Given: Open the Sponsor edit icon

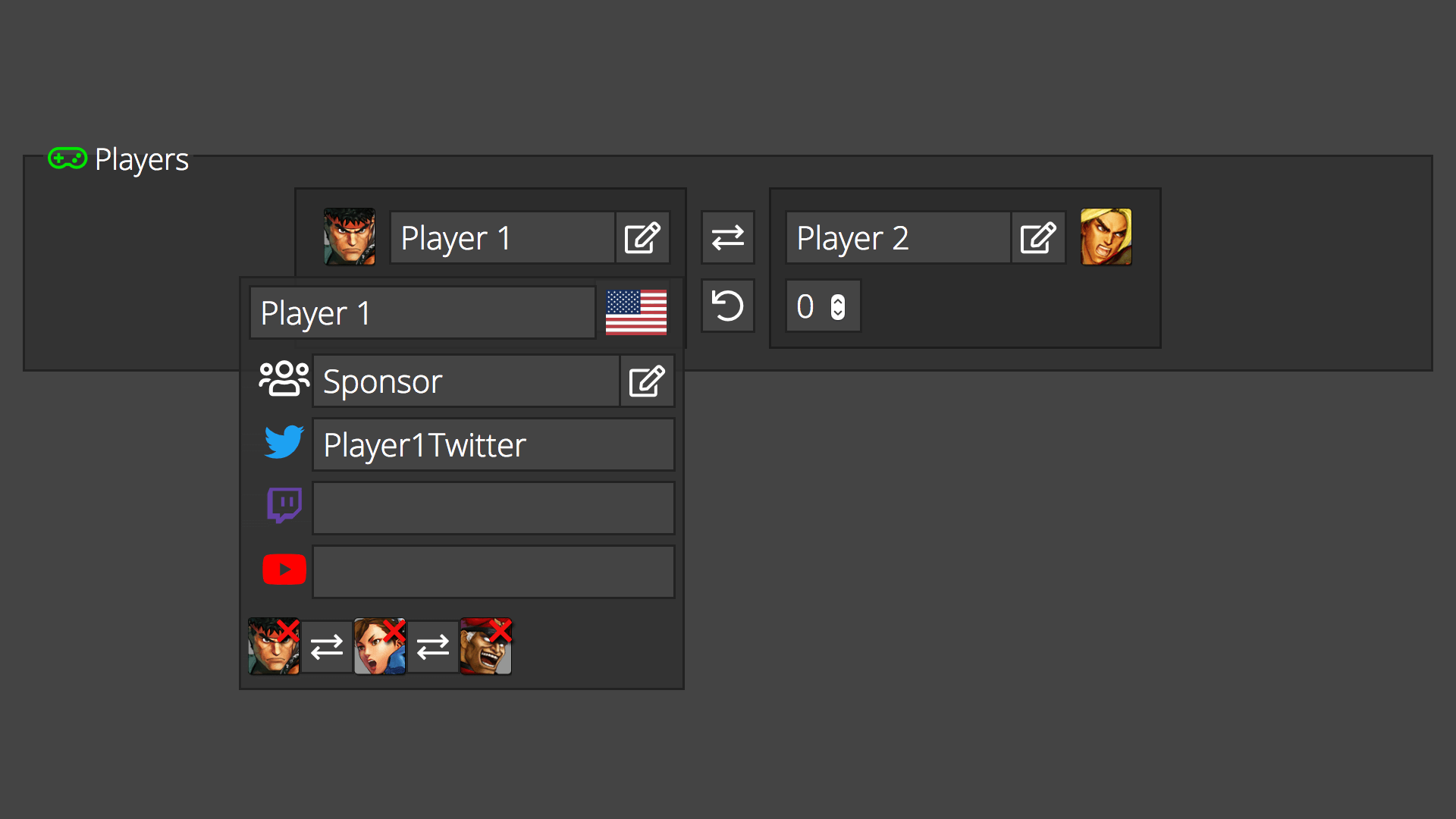Looking at the screenshot, I should coord(647,381).
